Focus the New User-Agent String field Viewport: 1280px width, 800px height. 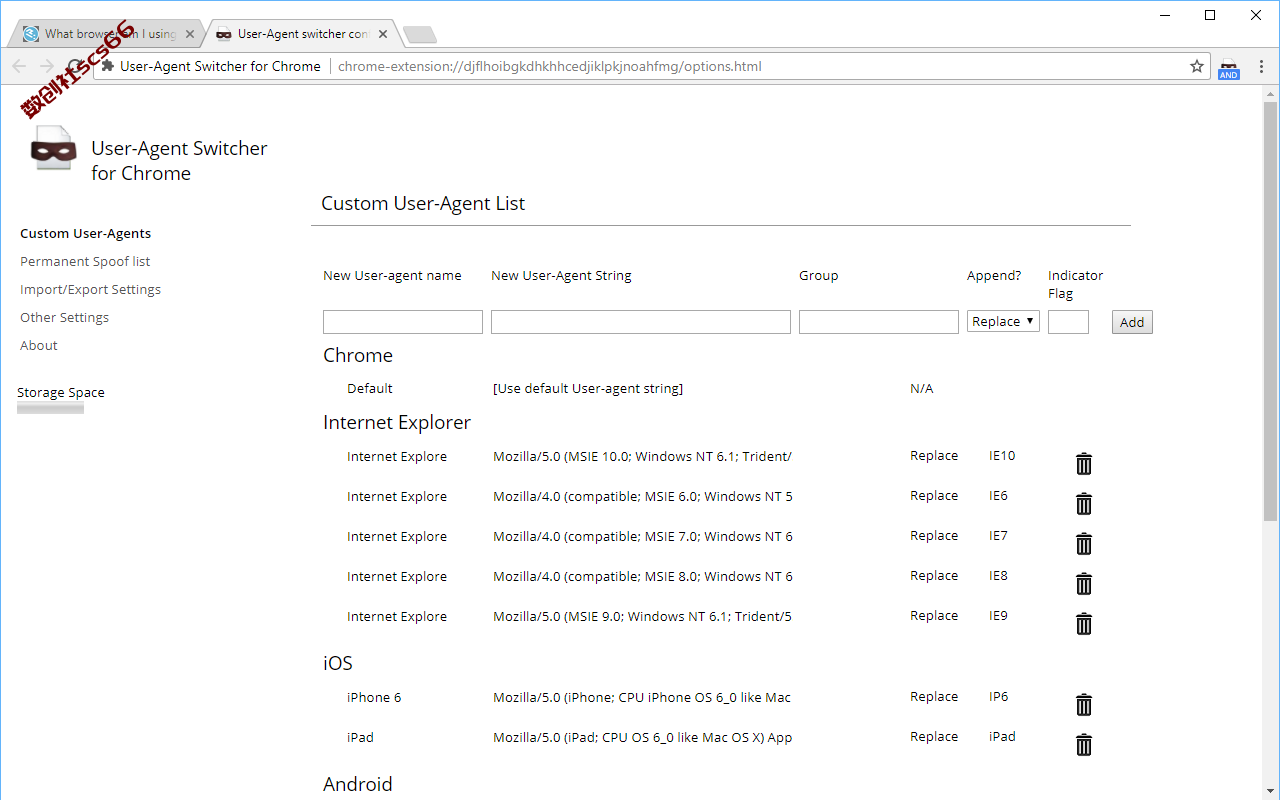coord(641,322)
